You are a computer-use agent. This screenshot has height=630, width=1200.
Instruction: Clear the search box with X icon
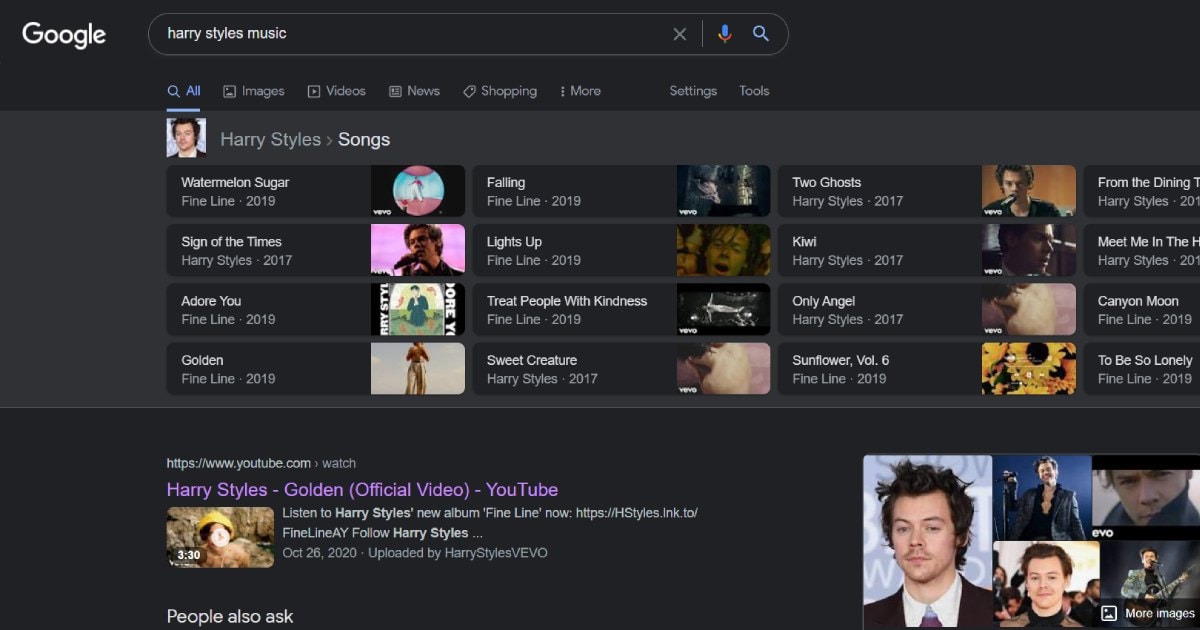click(680, 34)
